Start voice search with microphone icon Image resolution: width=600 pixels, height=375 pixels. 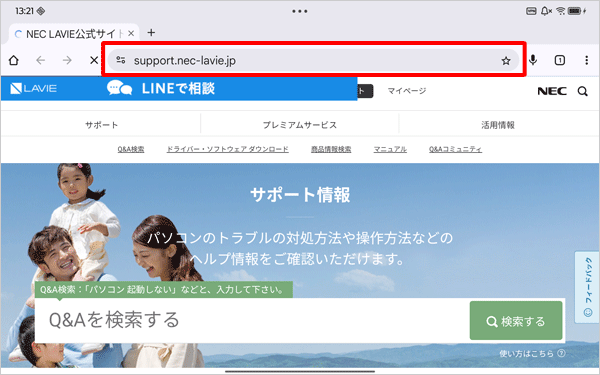(x=533, y=60)
